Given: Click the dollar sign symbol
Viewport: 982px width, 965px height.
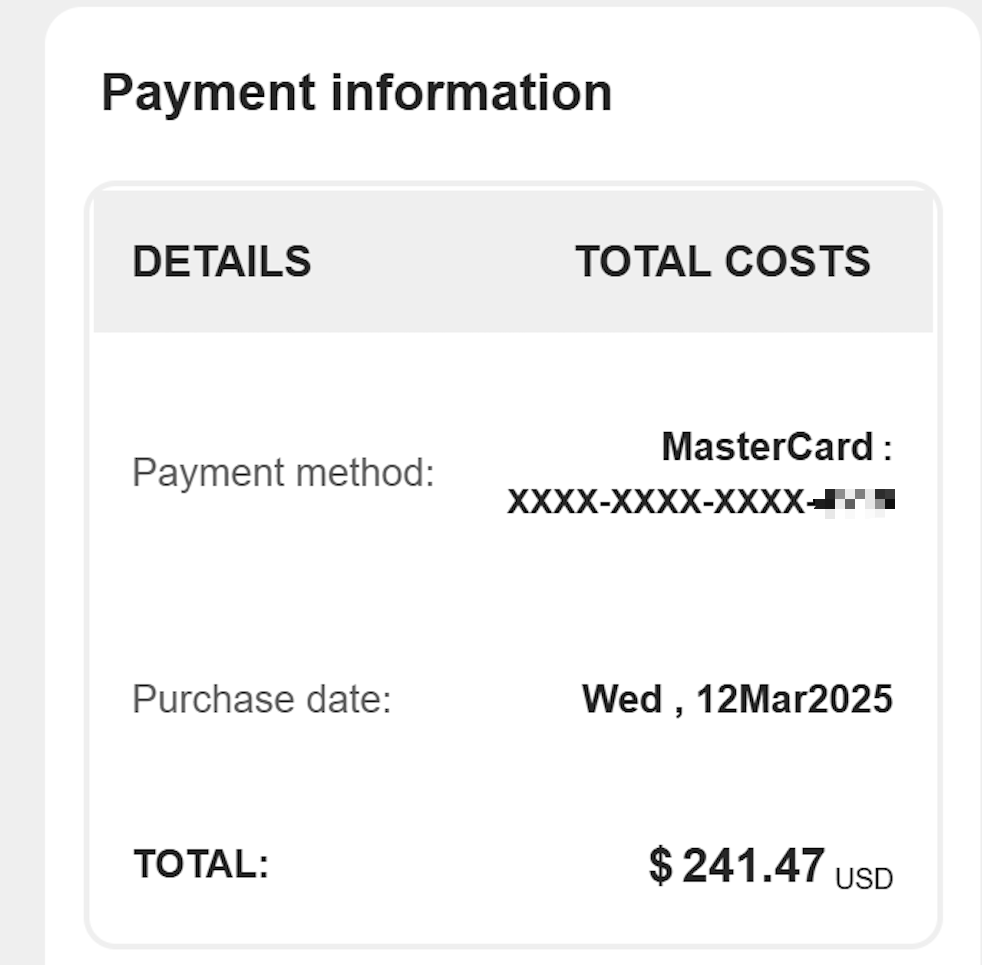Looking at the screenshot, I should click(x=661, y=865).
